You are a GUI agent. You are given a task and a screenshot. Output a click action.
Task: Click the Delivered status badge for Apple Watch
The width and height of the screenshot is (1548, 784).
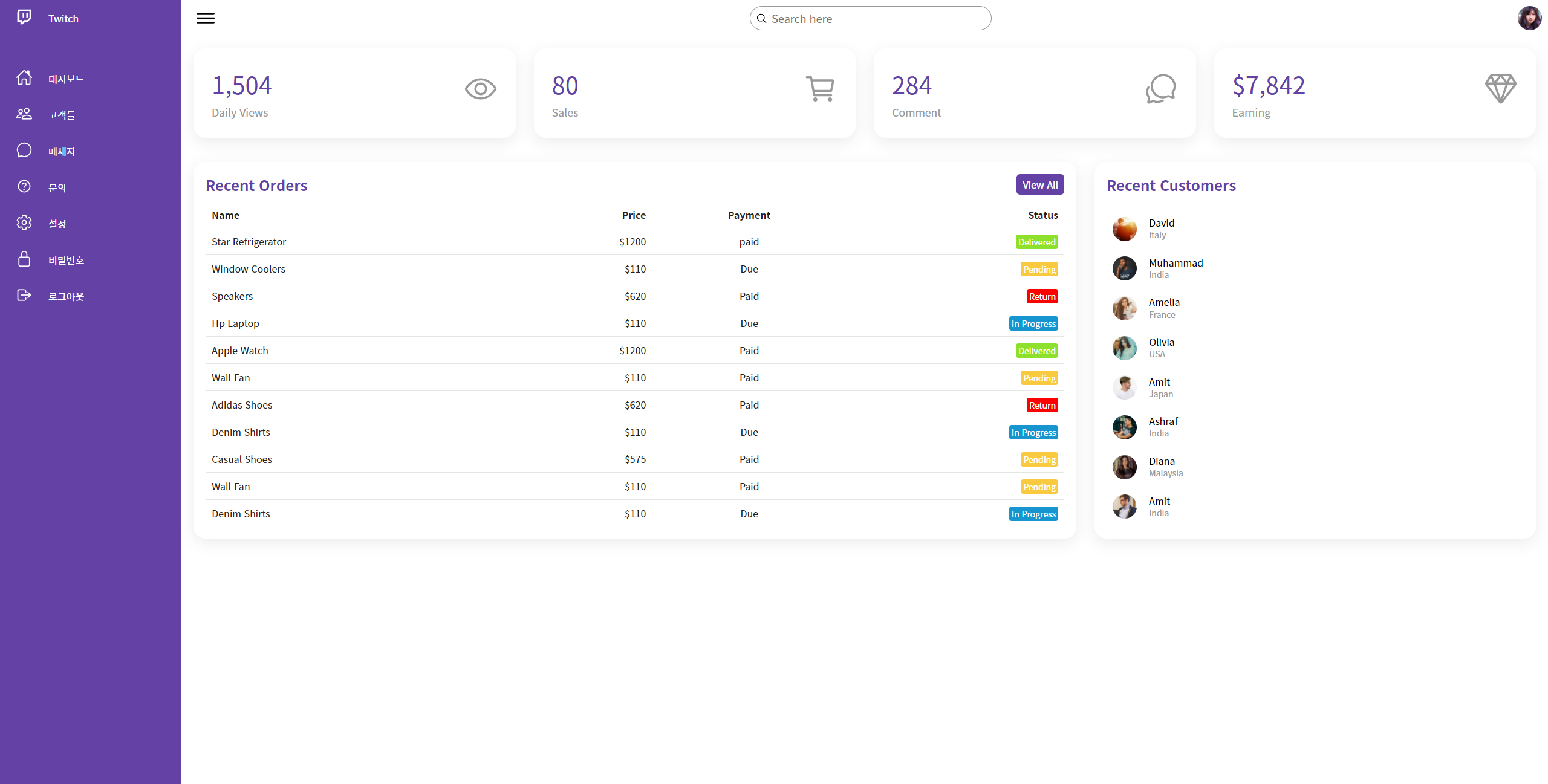click(1036, 351)
